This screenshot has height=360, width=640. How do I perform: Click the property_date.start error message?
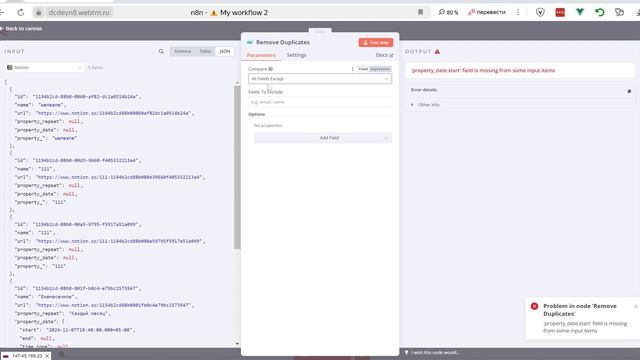[483, 71]
